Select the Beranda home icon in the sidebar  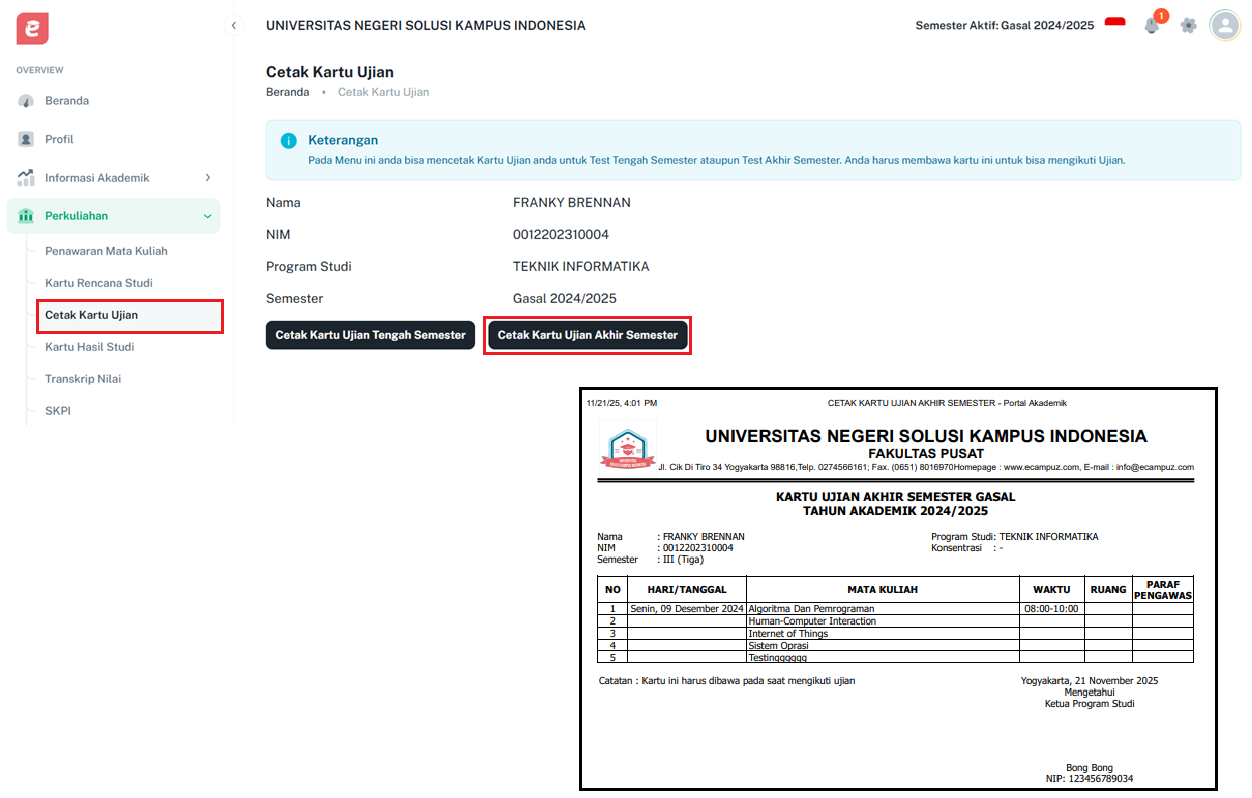(24, 101)
